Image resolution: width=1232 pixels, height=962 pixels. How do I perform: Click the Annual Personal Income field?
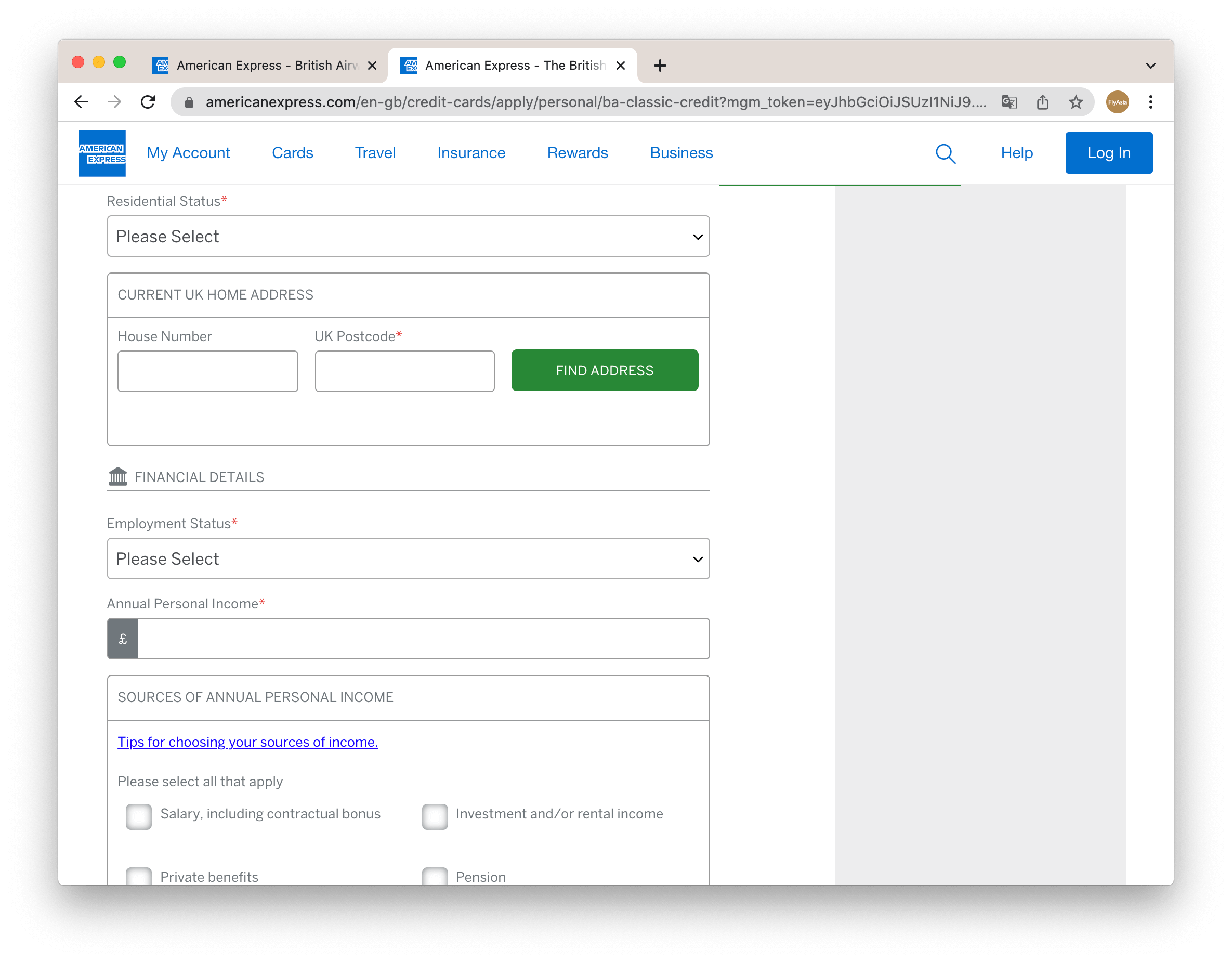[424, 639]
